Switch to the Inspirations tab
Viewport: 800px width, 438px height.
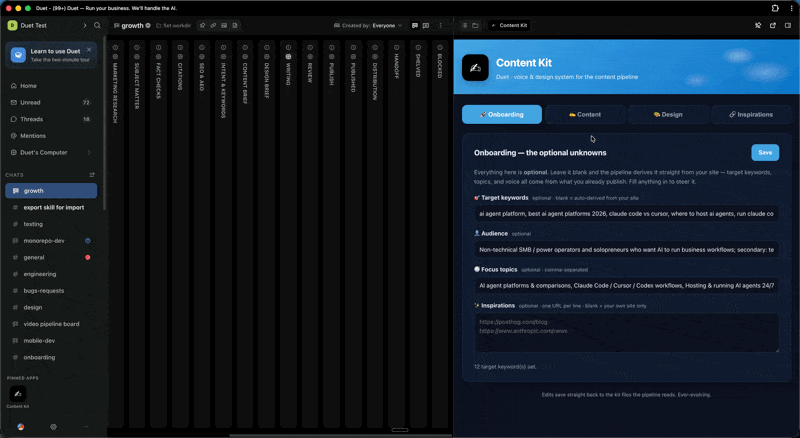(751, 114)
